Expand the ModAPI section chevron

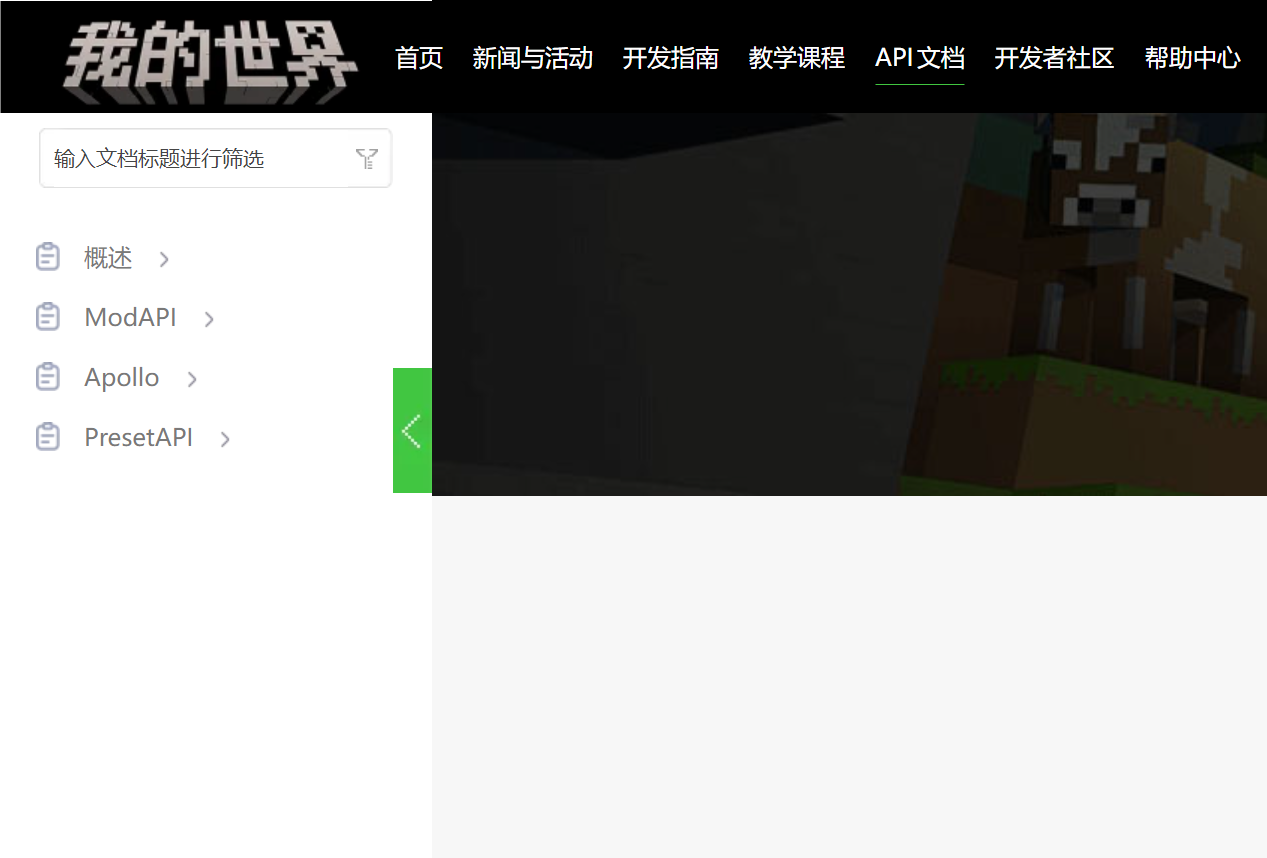coord(209,320)
